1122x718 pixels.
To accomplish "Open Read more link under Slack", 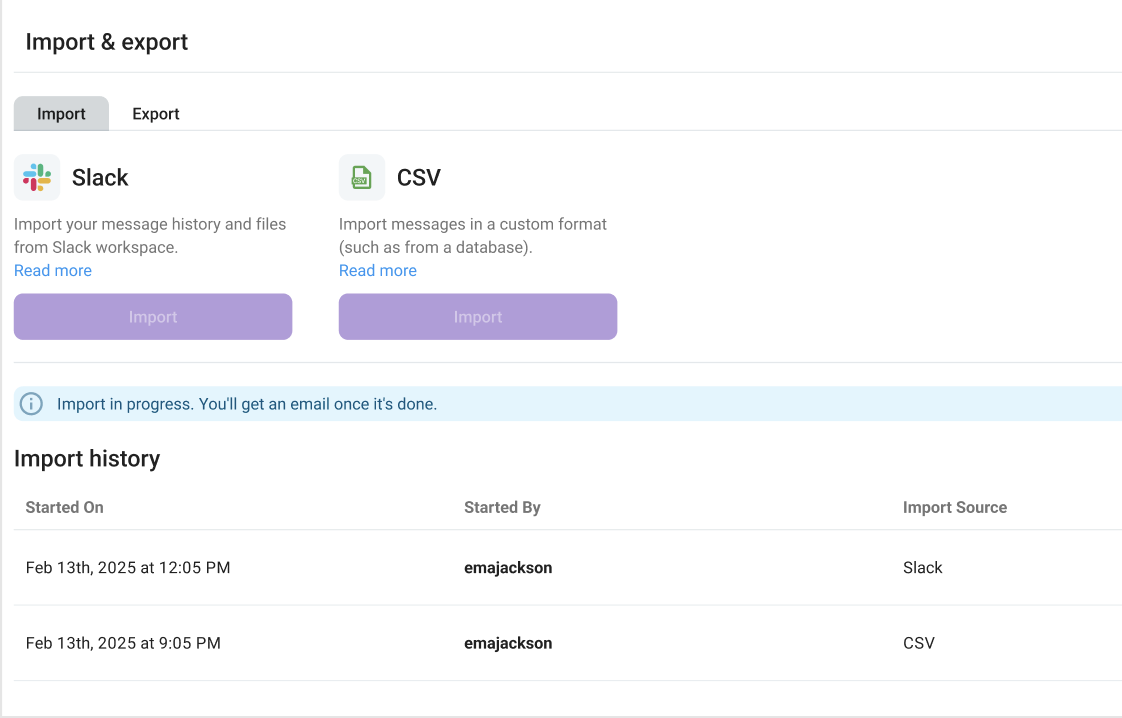I will pos(53,271).
